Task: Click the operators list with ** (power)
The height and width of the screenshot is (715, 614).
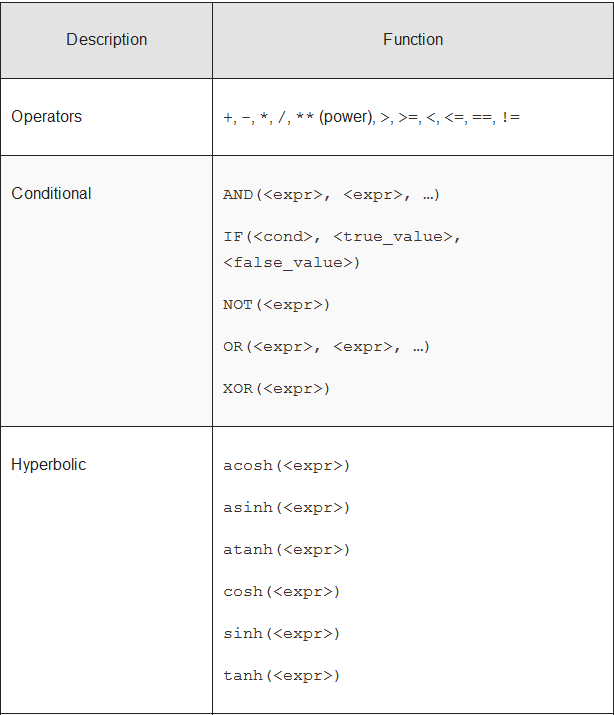Action: point(371,117)
